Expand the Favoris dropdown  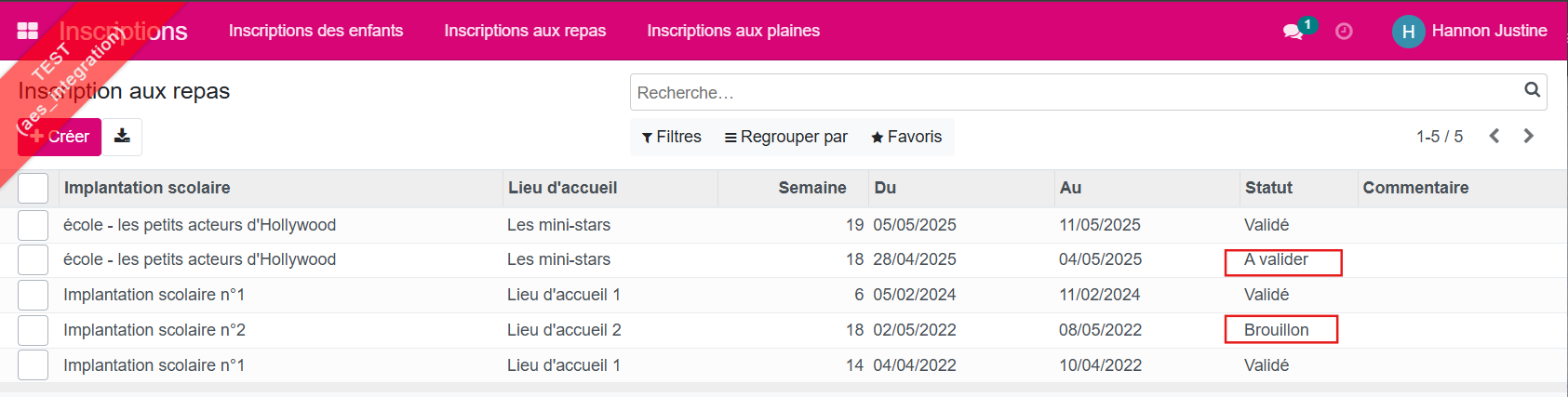click(x=906, y=137)
